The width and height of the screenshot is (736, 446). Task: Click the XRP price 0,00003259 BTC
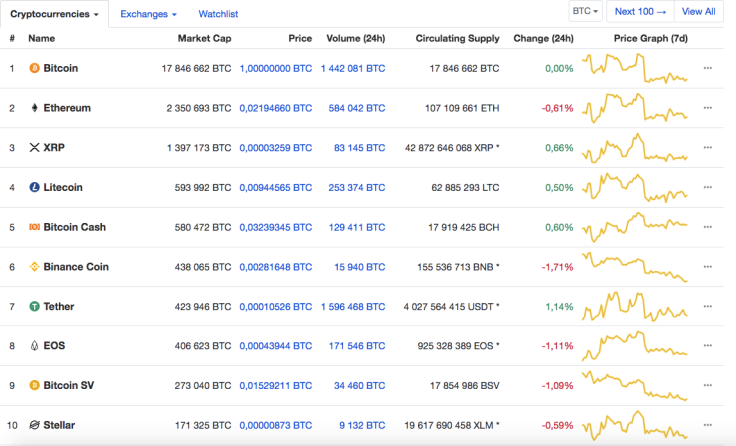pyautogui.click(x=276, y=148)
